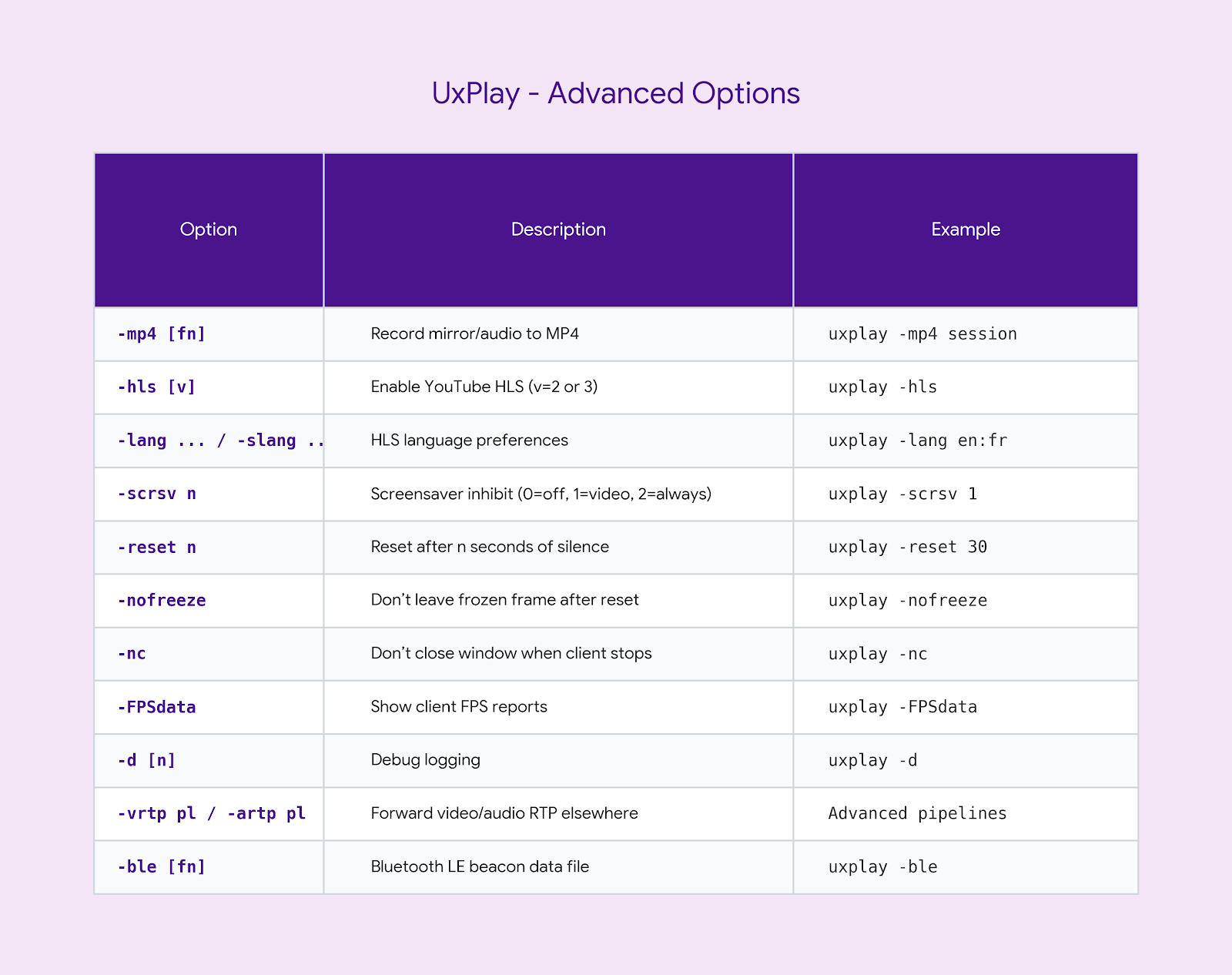Select the 'UxPlay - Advanced Options' title
This screenshot has height=975, width=1232.
click(615, 93)
